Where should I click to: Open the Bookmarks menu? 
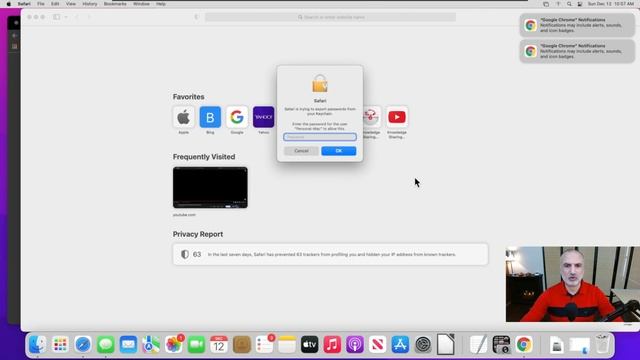115,4
